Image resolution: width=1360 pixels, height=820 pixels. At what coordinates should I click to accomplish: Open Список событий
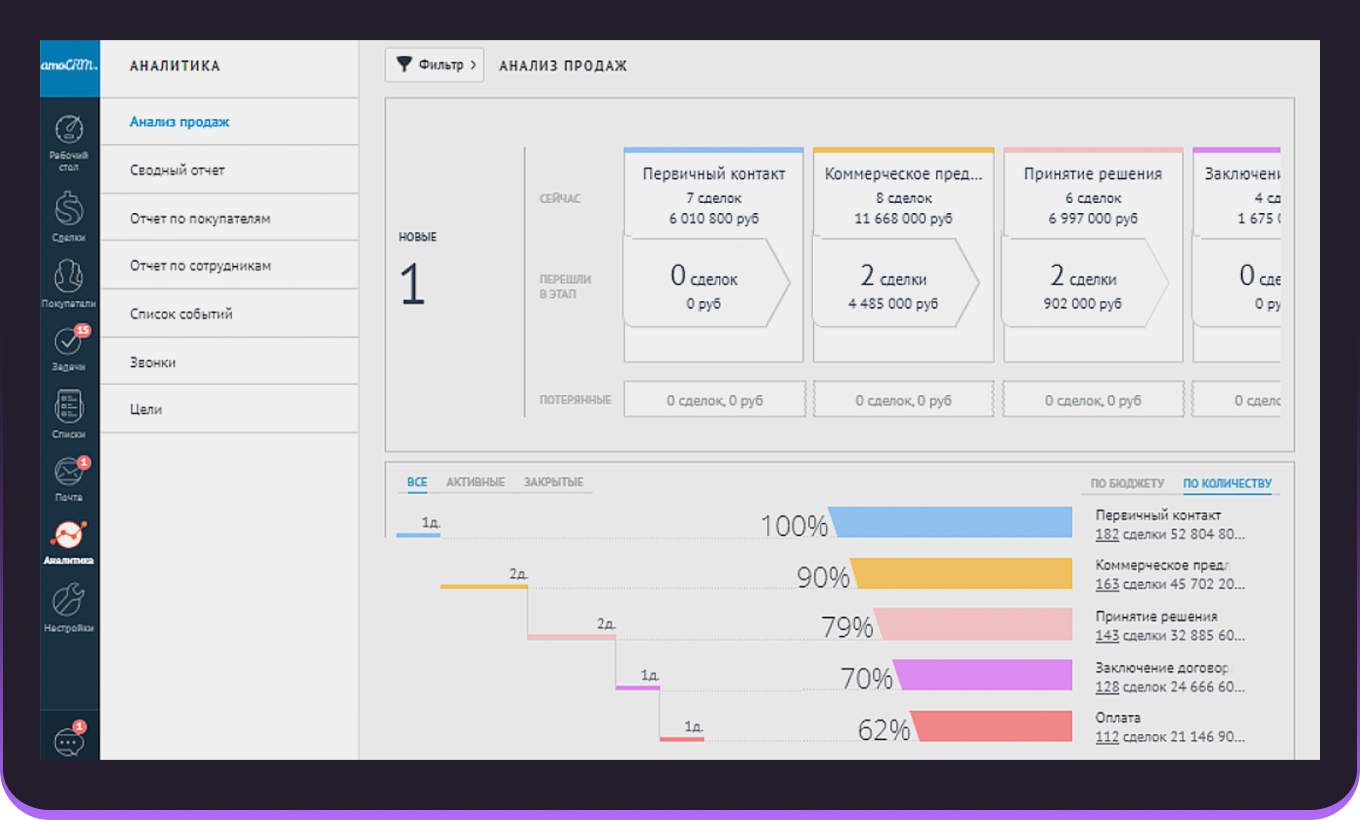click(x=181, y=314)
